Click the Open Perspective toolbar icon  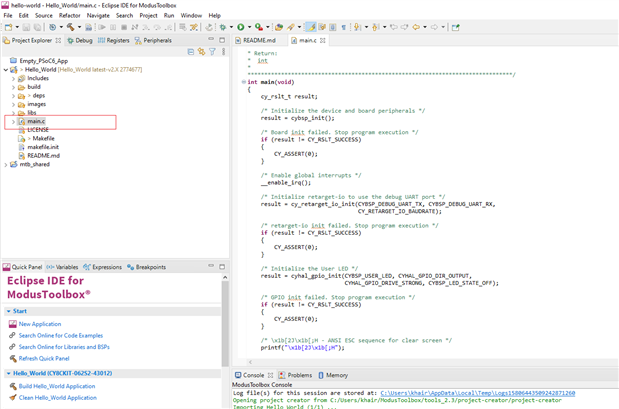(x=456, y=27)
